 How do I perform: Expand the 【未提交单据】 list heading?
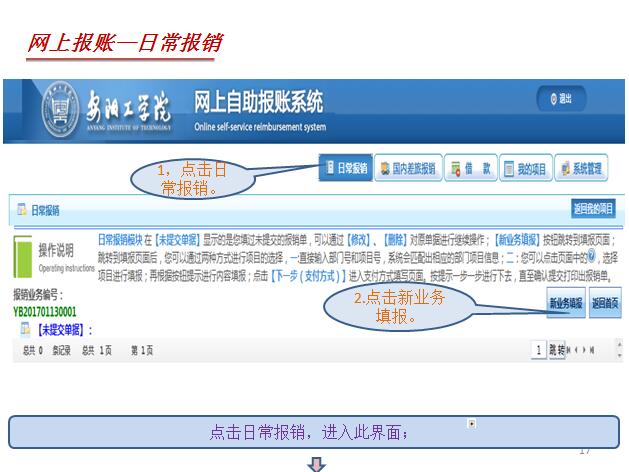(64, 329)
